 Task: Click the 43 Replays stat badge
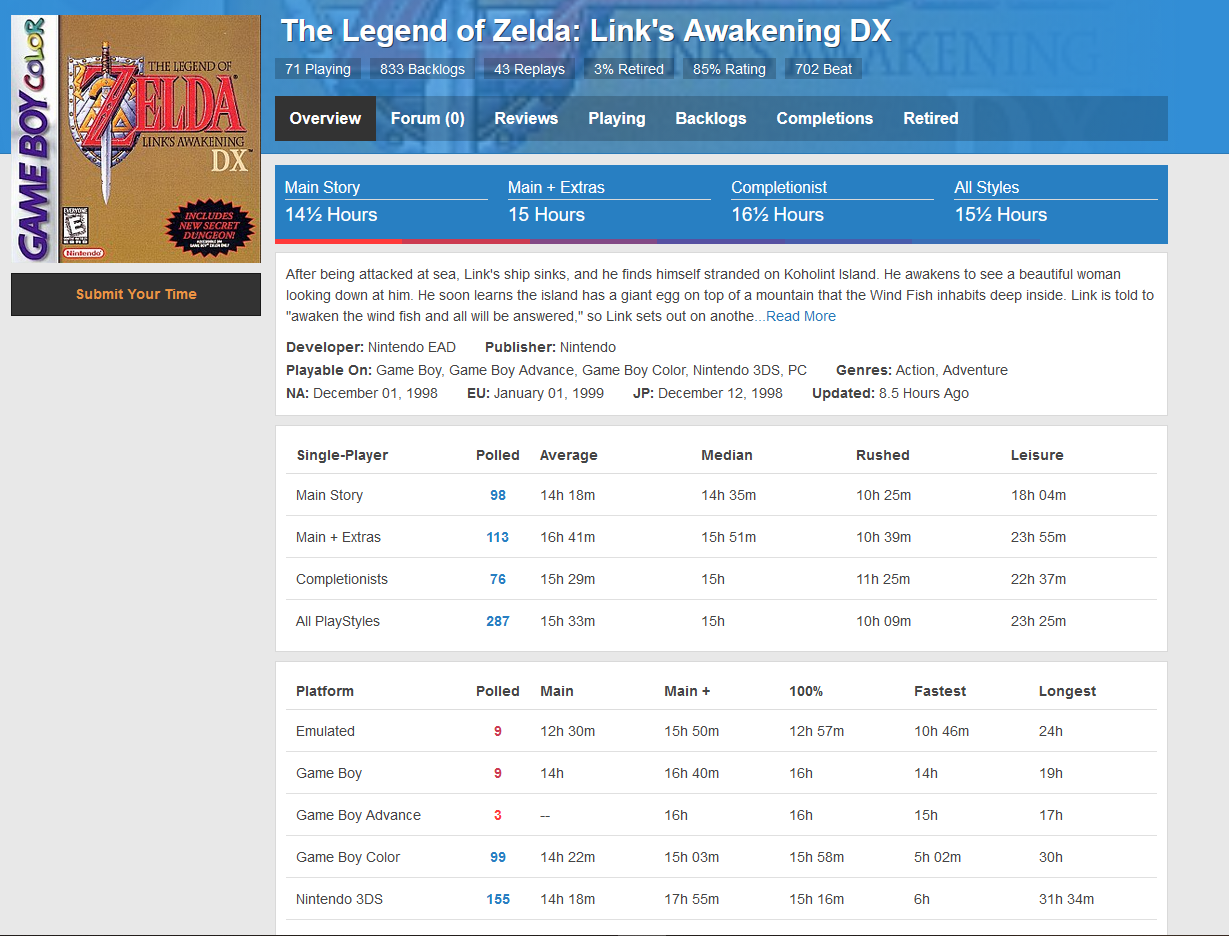pos(529,69)
